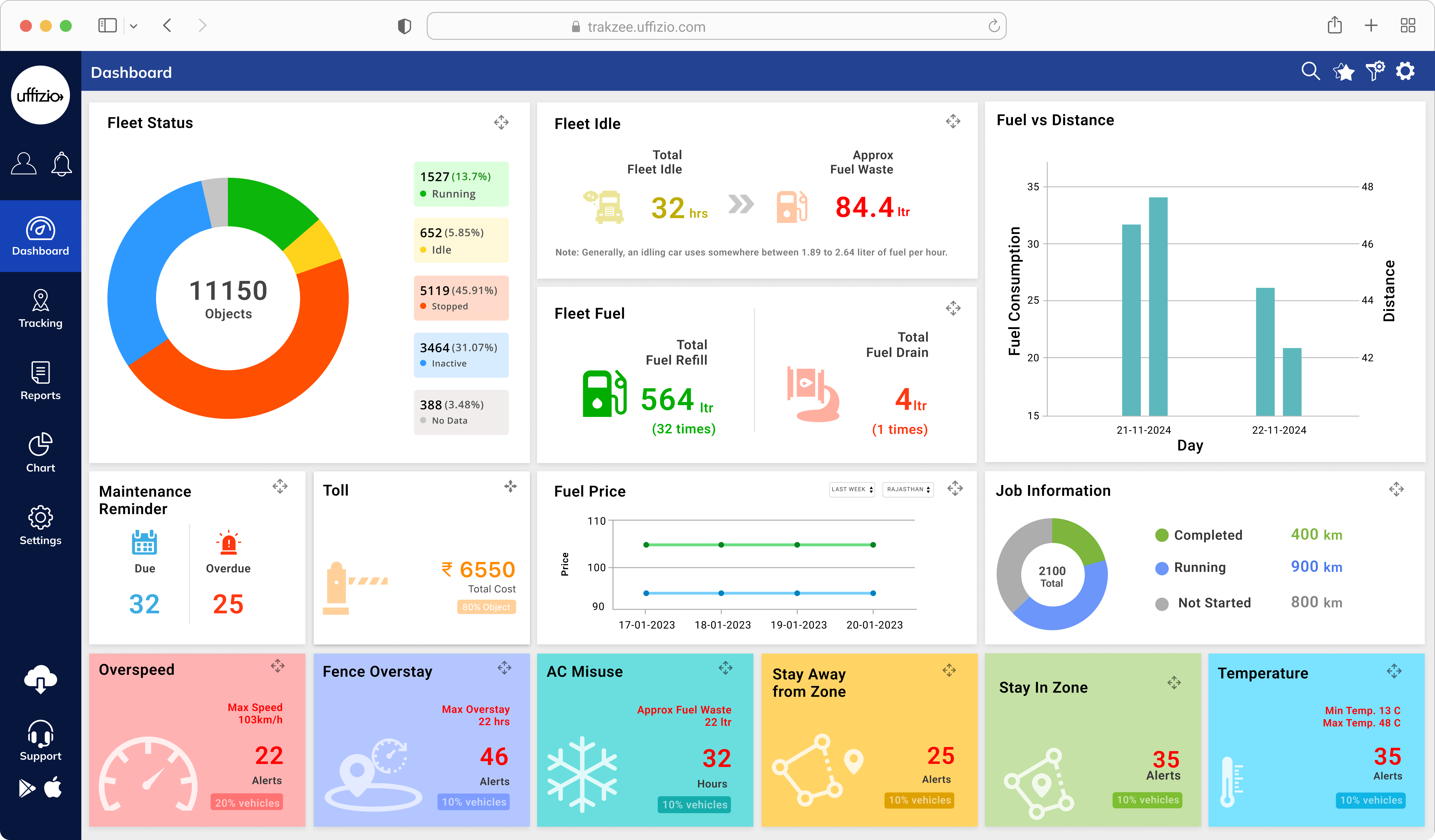Open user profile icon in sidebar
1435x840 pixels.
point(23,164)
